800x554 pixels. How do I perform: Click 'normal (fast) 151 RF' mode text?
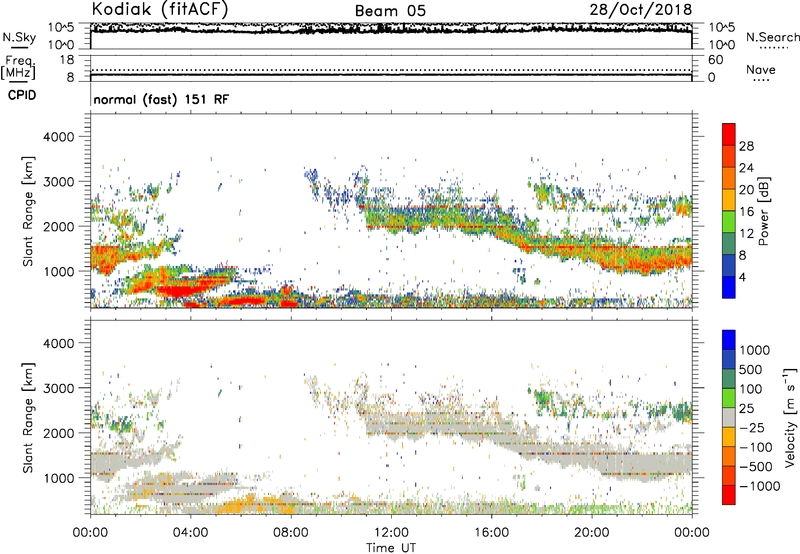[x=161, y=99]
